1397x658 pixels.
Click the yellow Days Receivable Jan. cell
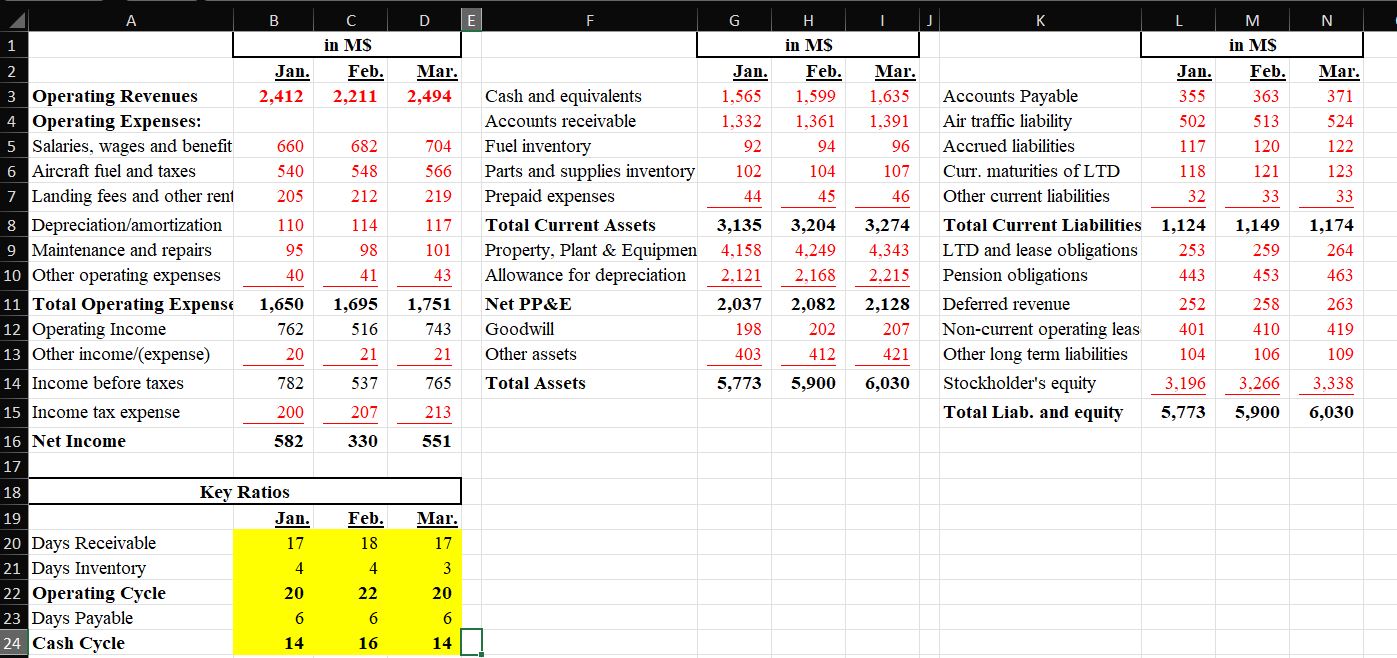(x=274, y=543)
